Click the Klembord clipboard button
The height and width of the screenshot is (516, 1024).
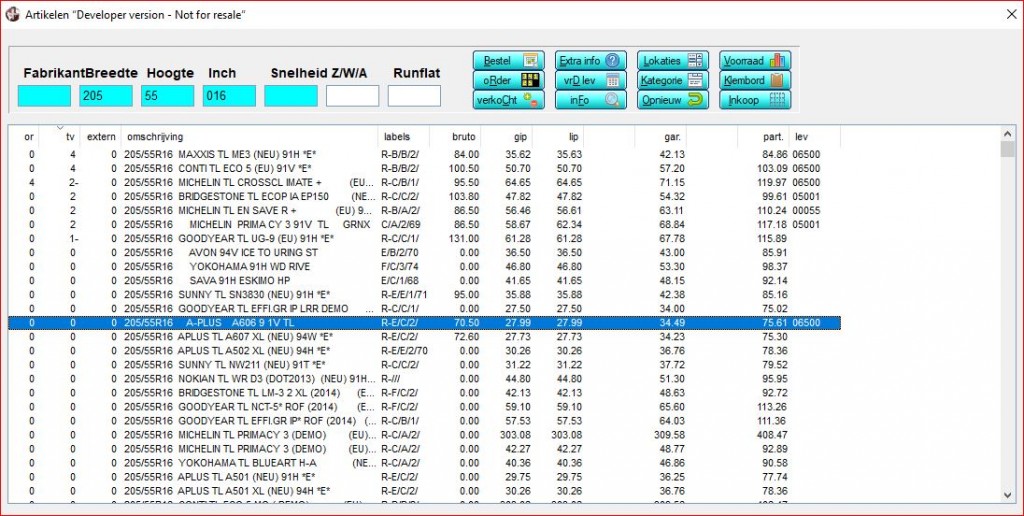755,80
